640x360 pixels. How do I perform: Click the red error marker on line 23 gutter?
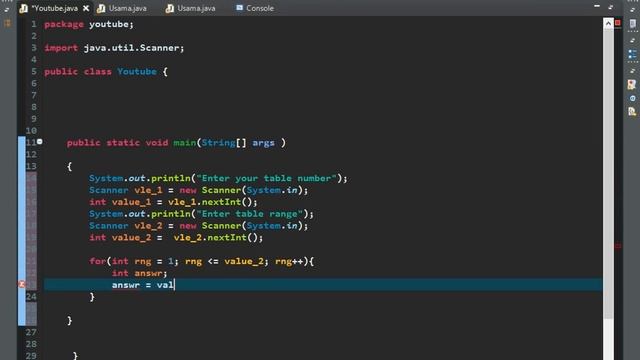(22, 284)
